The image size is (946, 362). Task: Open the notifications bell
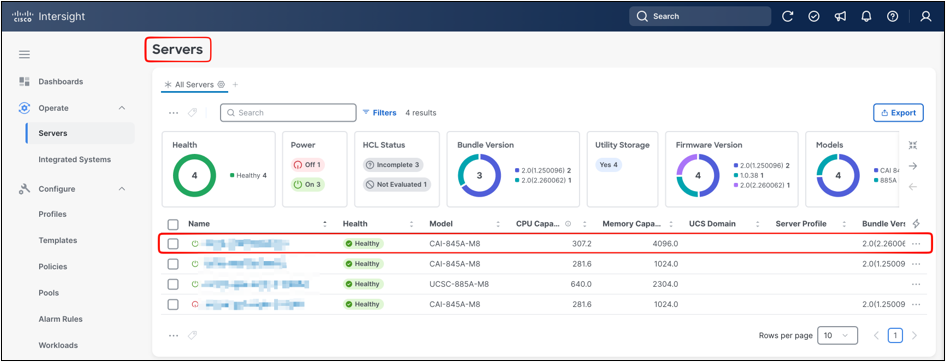point(866,17)
